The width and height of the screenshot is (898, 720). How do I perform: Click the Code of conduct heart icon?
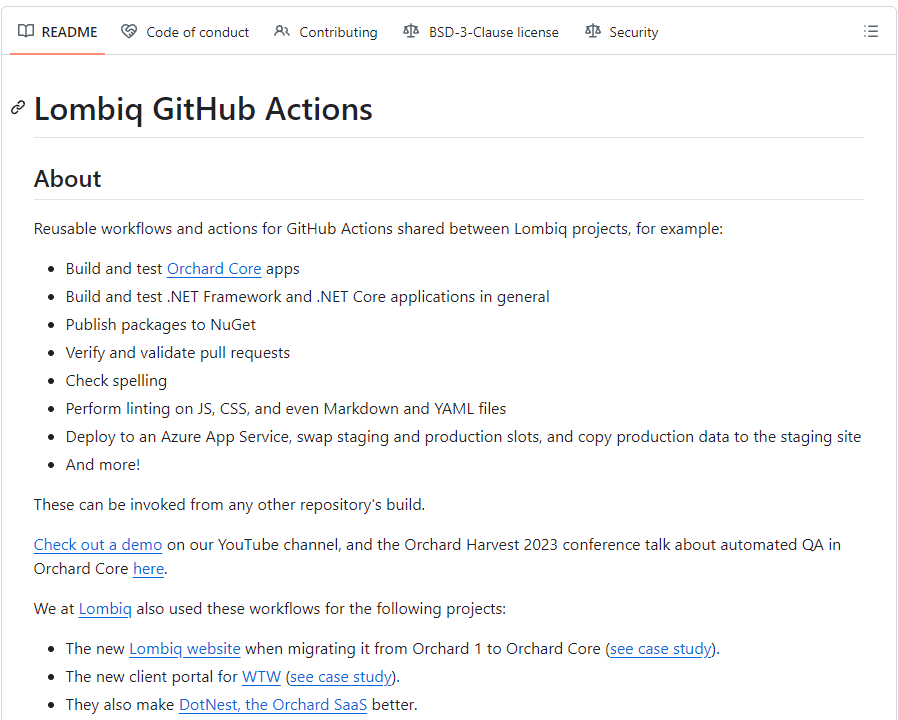(129, 31)
